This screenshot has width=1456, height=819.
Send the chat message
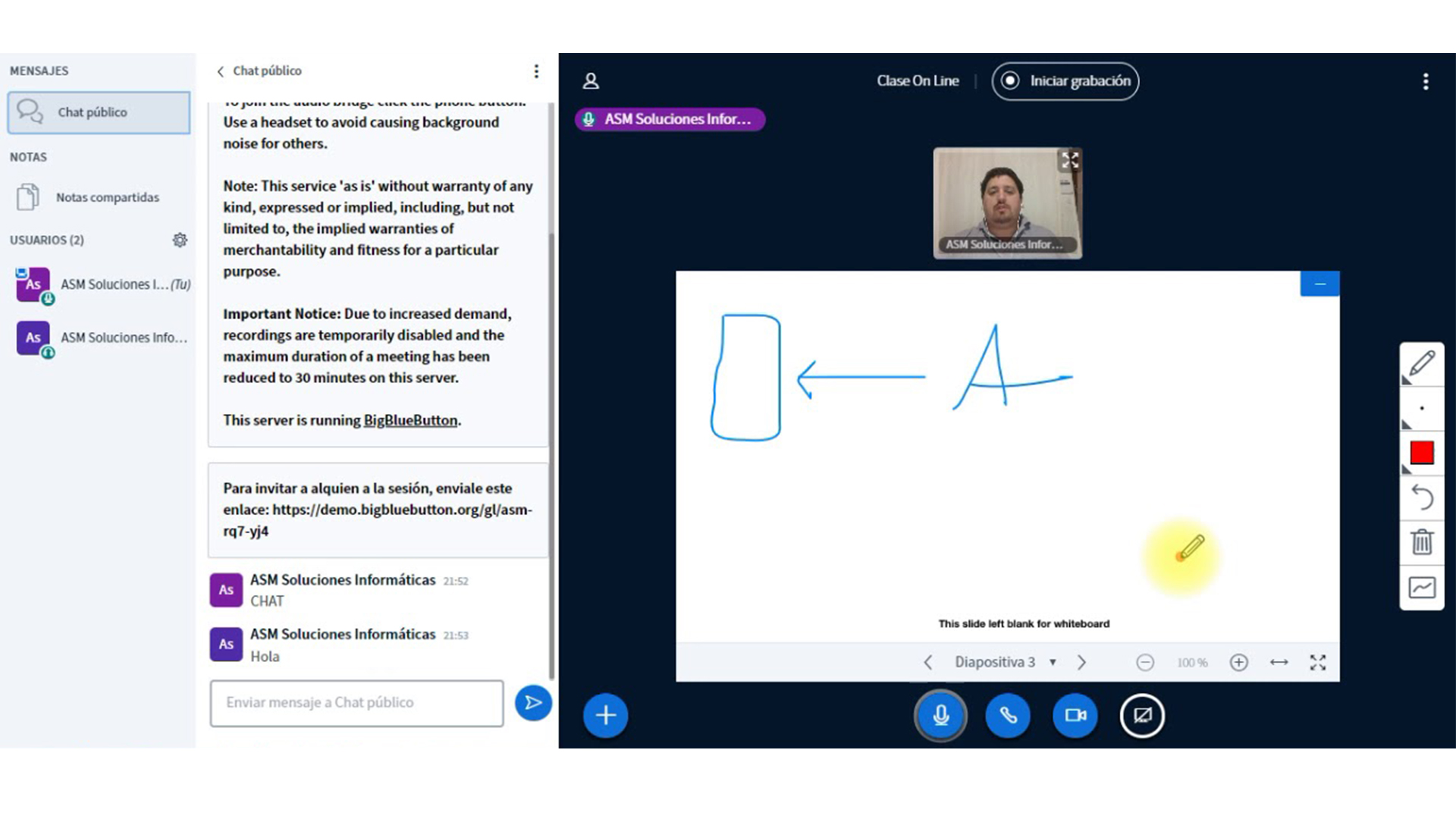[x=533, y=703]
